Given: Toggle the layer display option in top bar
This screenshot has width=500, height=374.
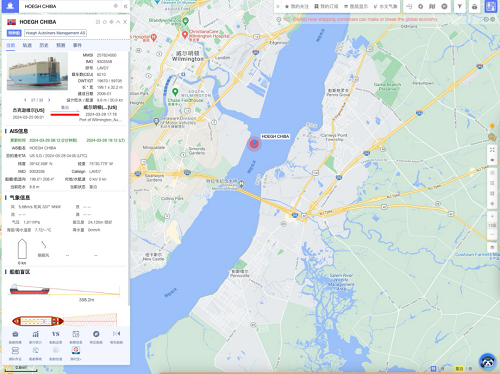Looking at the screenshot, I should (356, 6).
